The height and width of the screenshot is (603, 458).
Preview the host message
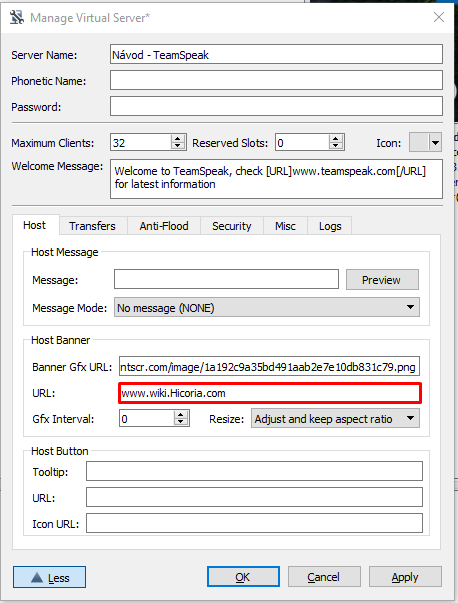(x=382, y=280)
